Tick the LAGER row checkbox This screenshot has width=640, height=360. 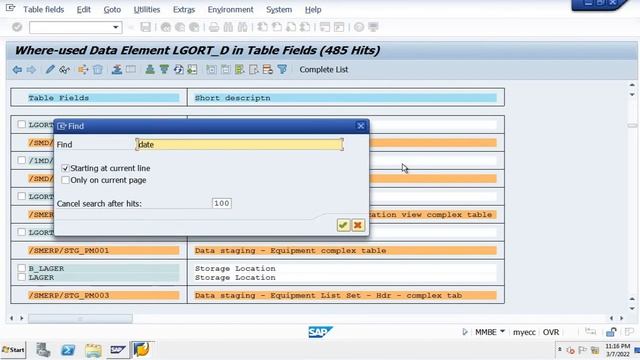[22, 277]
